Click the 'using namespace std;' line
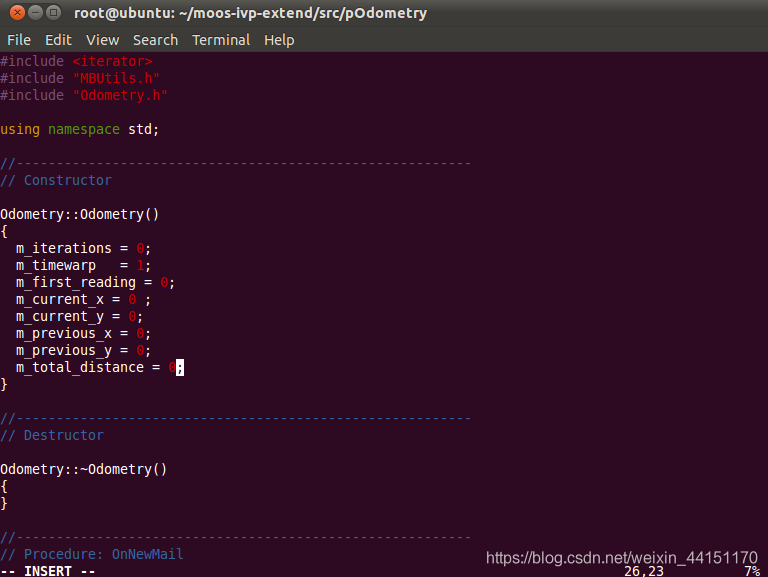Screen dimensions: 768x577 click(80, 129)
